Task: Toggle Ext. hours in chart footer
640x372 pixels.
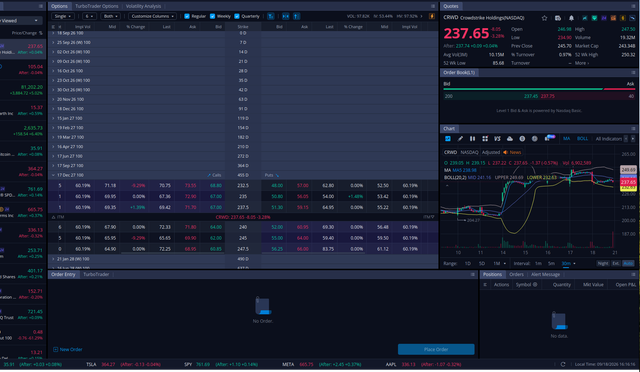Action: 616,264
